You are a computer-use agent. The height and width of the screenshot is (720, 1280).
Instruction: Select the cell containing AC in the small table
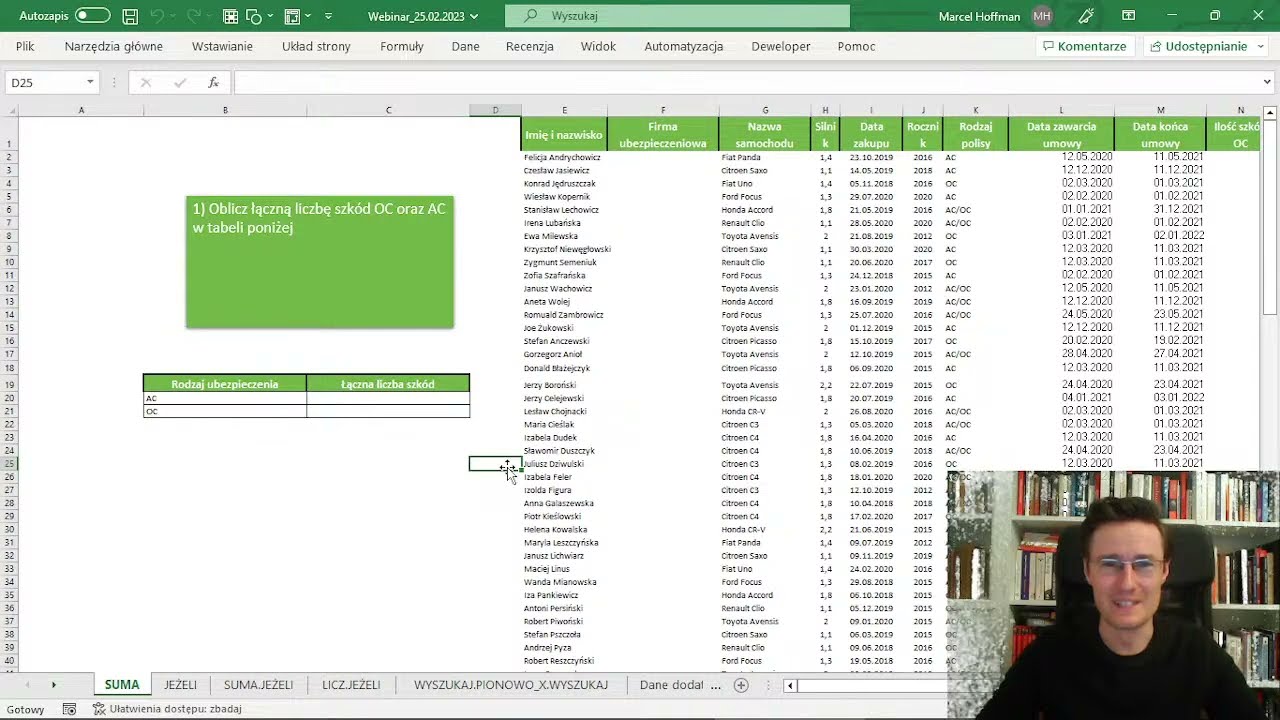(x=225, y=398)
